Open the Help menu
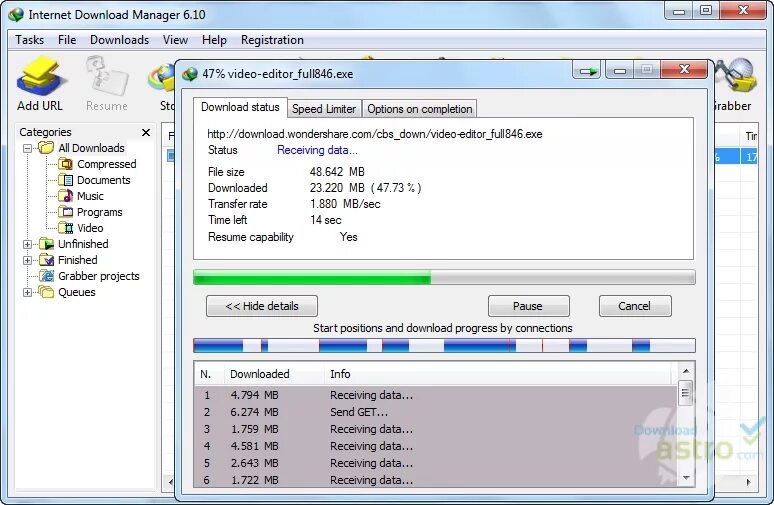 pos(214,40)
